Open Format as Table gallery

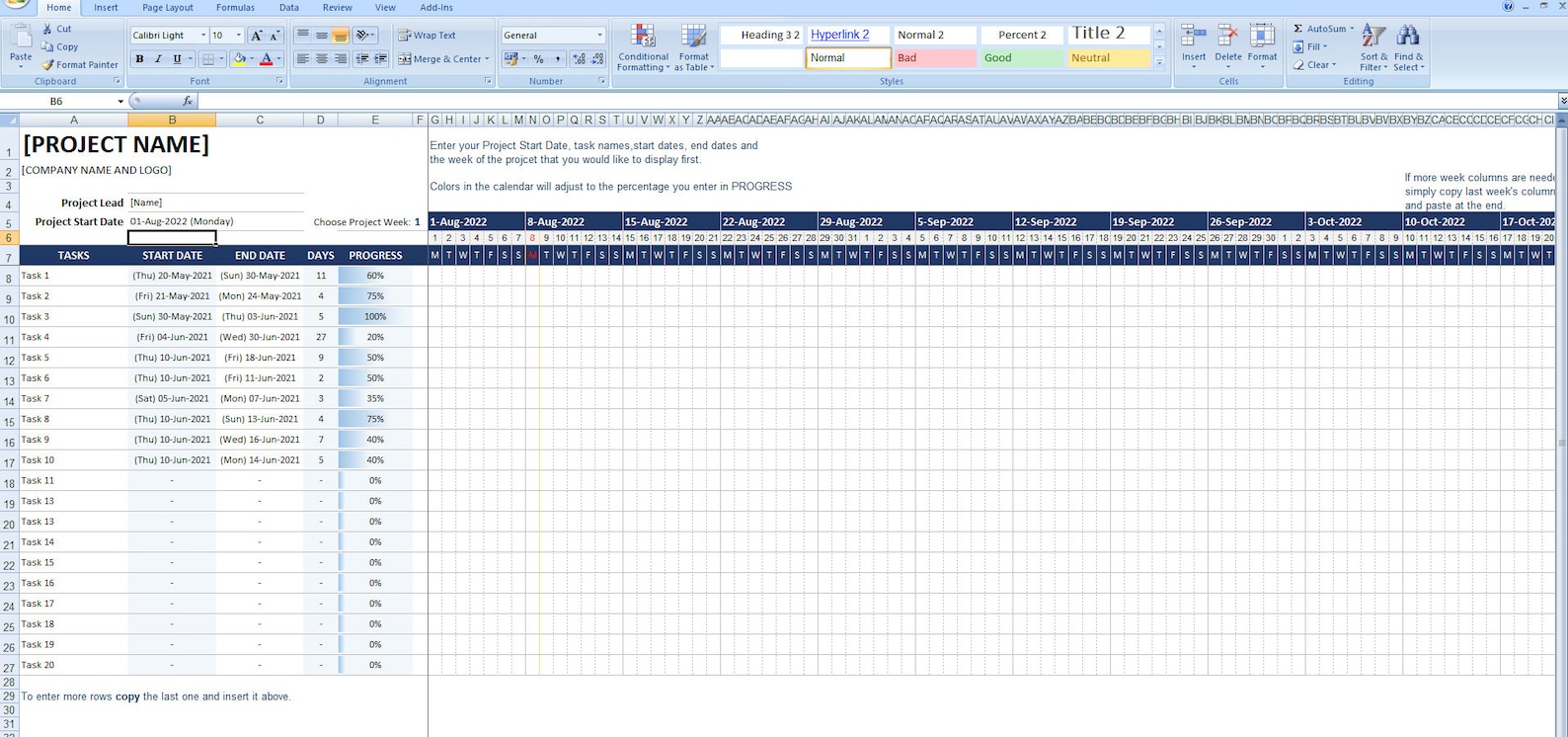pyautogui.click(x=693, y=47)
